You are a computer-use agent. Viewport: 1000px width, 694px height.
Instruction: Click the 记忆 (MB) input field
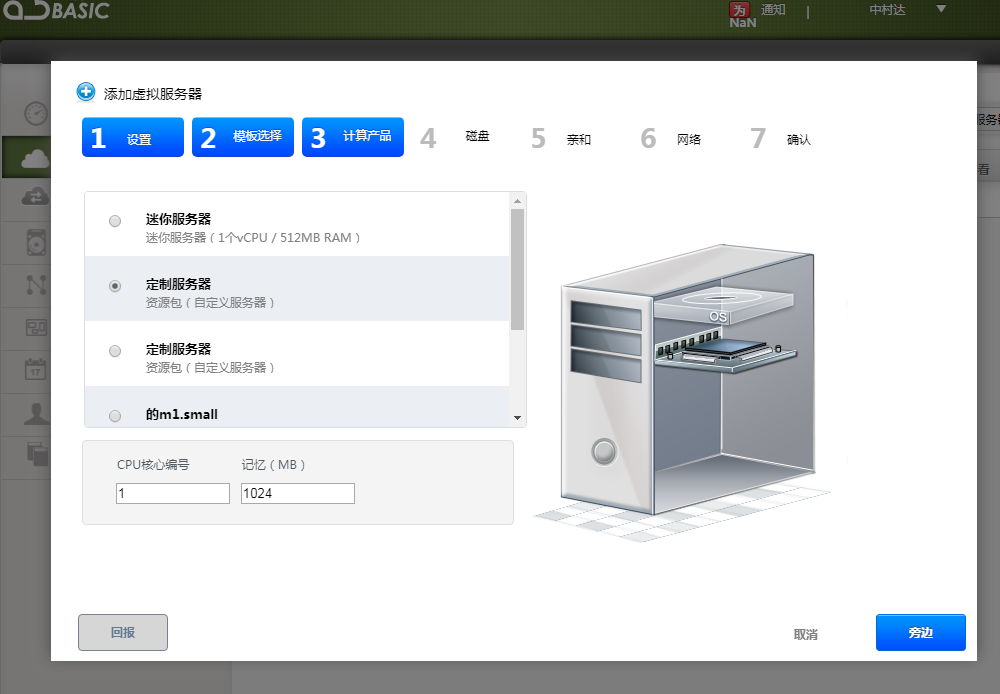click(298, 494)
